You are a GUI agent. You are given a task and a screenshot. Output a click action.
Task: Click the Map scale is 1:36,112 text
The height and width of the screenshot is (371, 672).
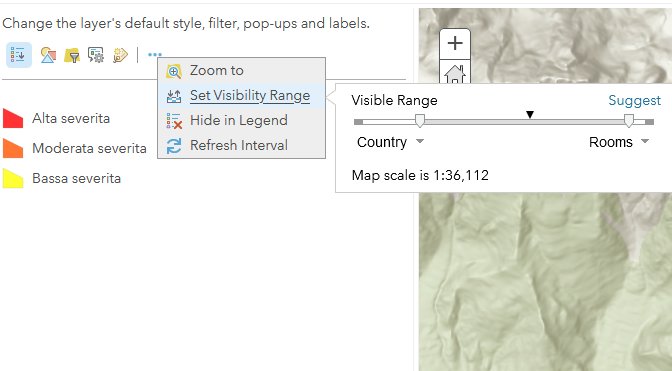420,175
